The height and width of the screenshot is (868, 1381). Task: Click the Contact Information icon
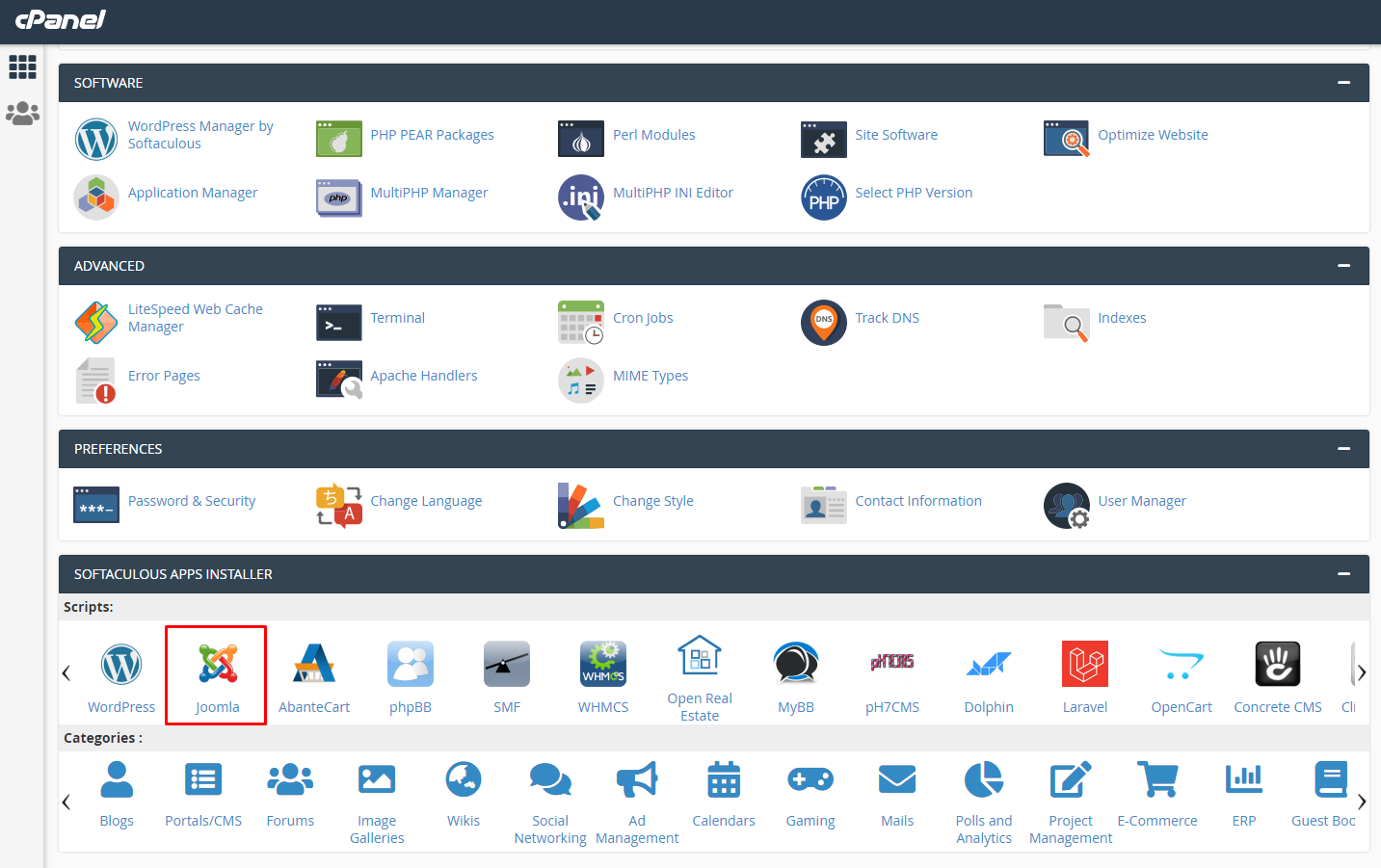coord(824,506)
